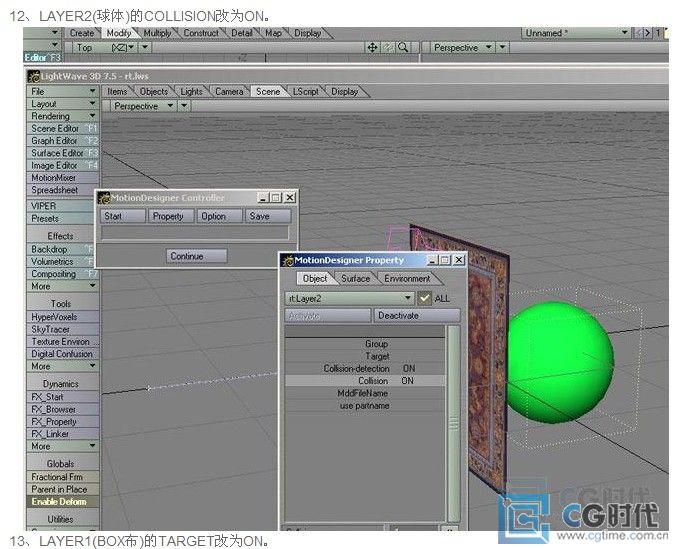Toggle Parent in Place
Screen dimensions: 673x549
[63, 489]
